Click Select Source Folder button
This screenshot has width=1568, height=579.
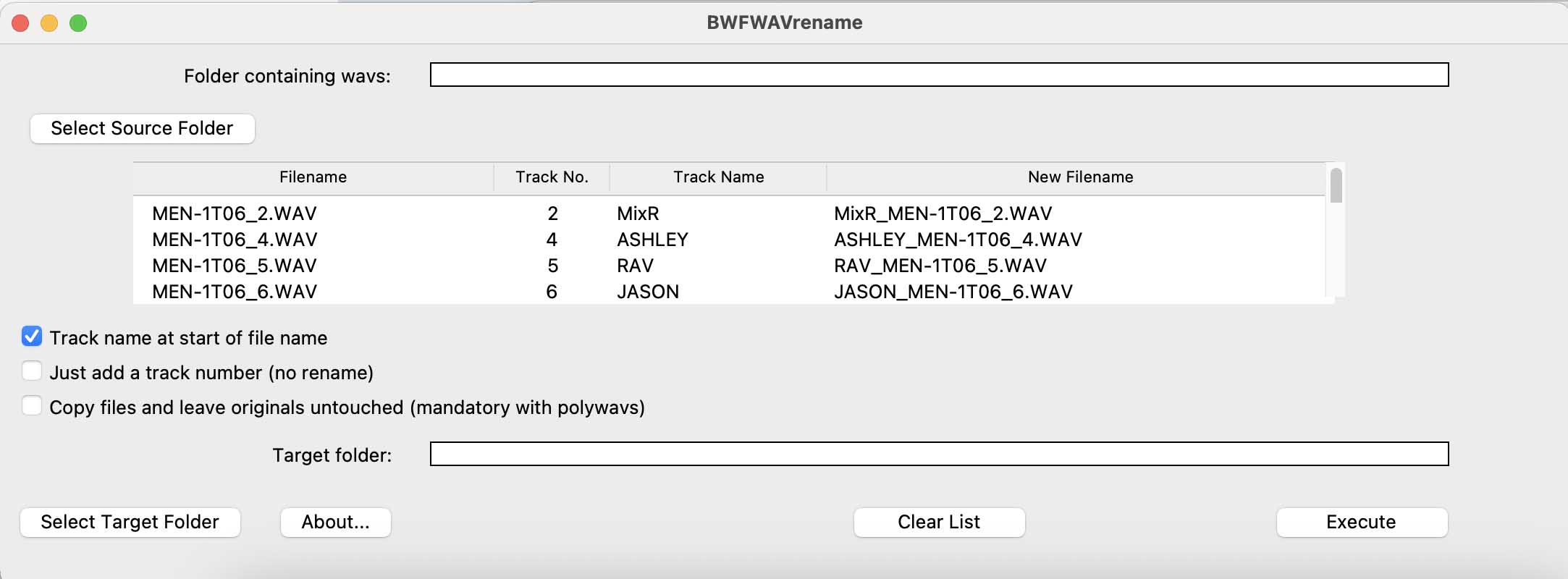142,129
